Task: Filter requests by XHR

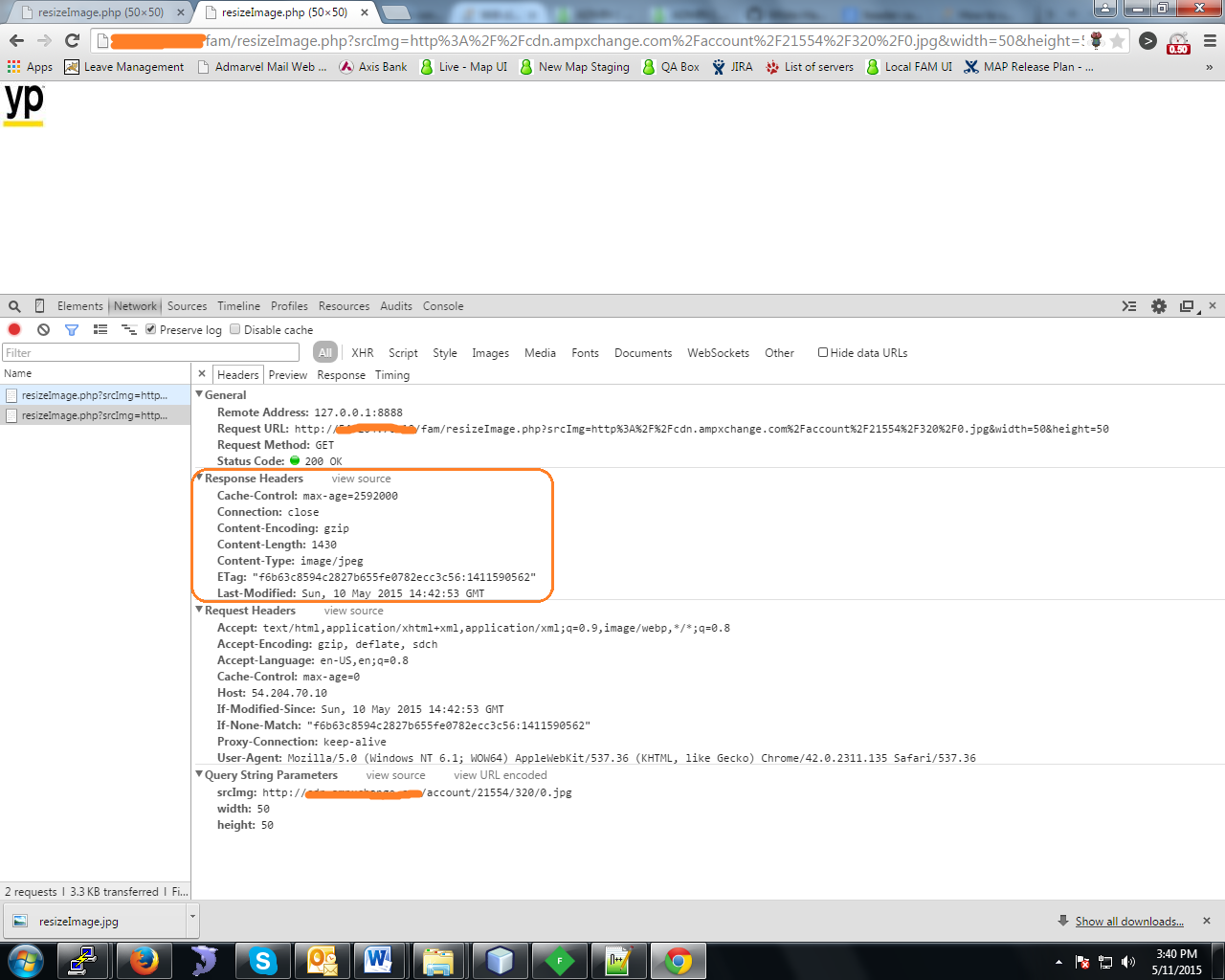Action: click(x=363, y=353)
